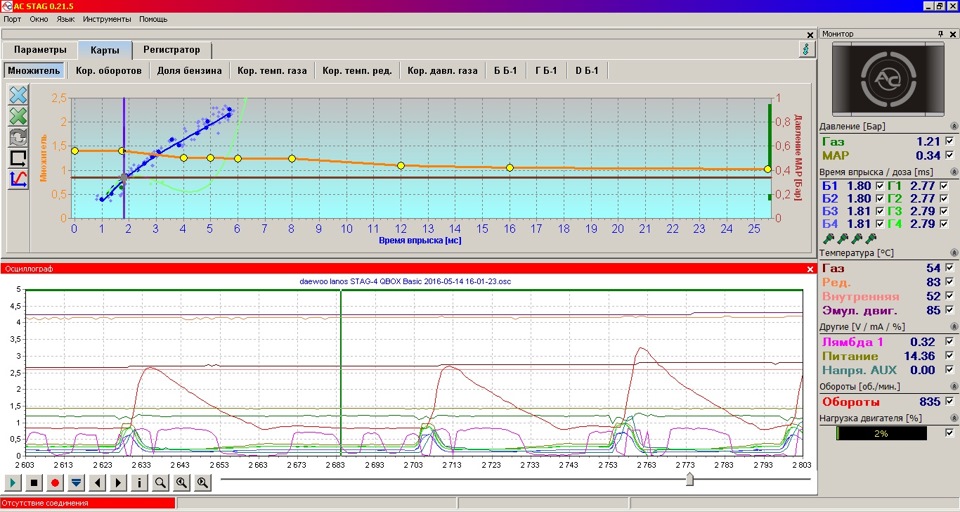Switch to the Параметры tab
Screen dimensions: 960x512
click(x=40, y=50)
